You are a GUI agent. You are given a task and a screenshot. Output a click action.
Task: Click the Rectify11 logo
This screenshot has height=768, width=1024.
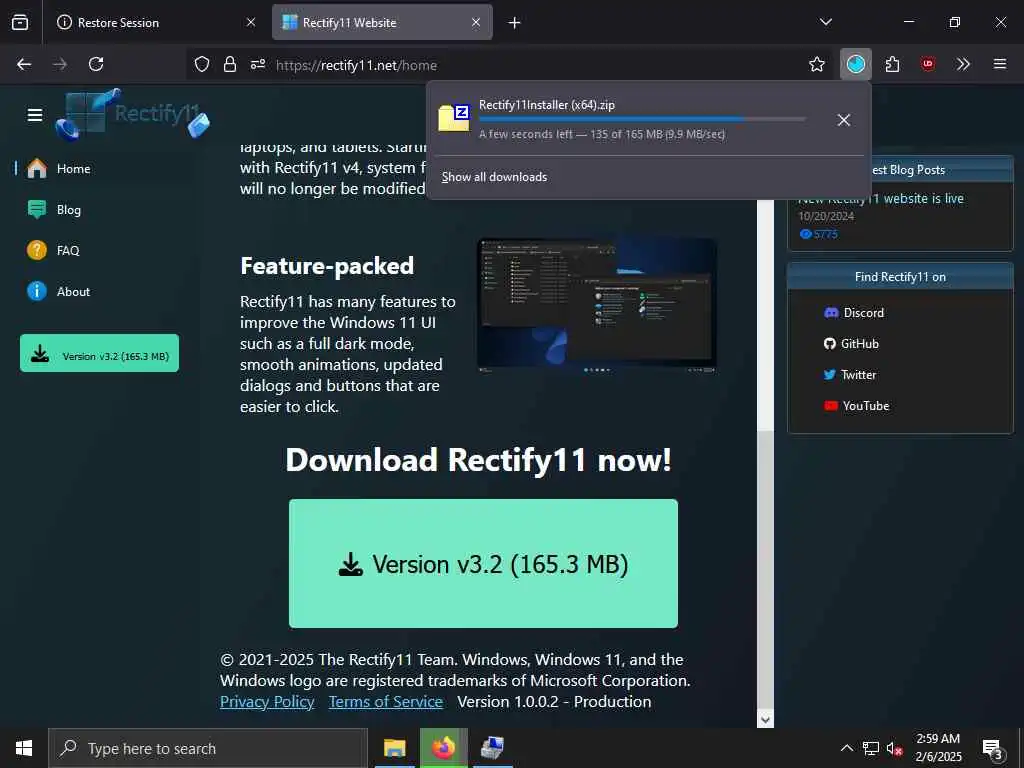(x=132, y=114)
